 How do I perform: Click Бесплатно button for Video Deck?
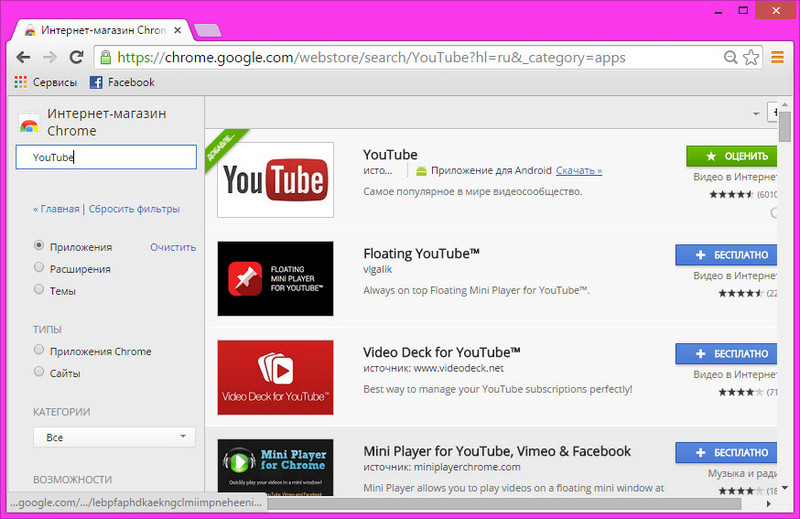(x=726, y=354)
